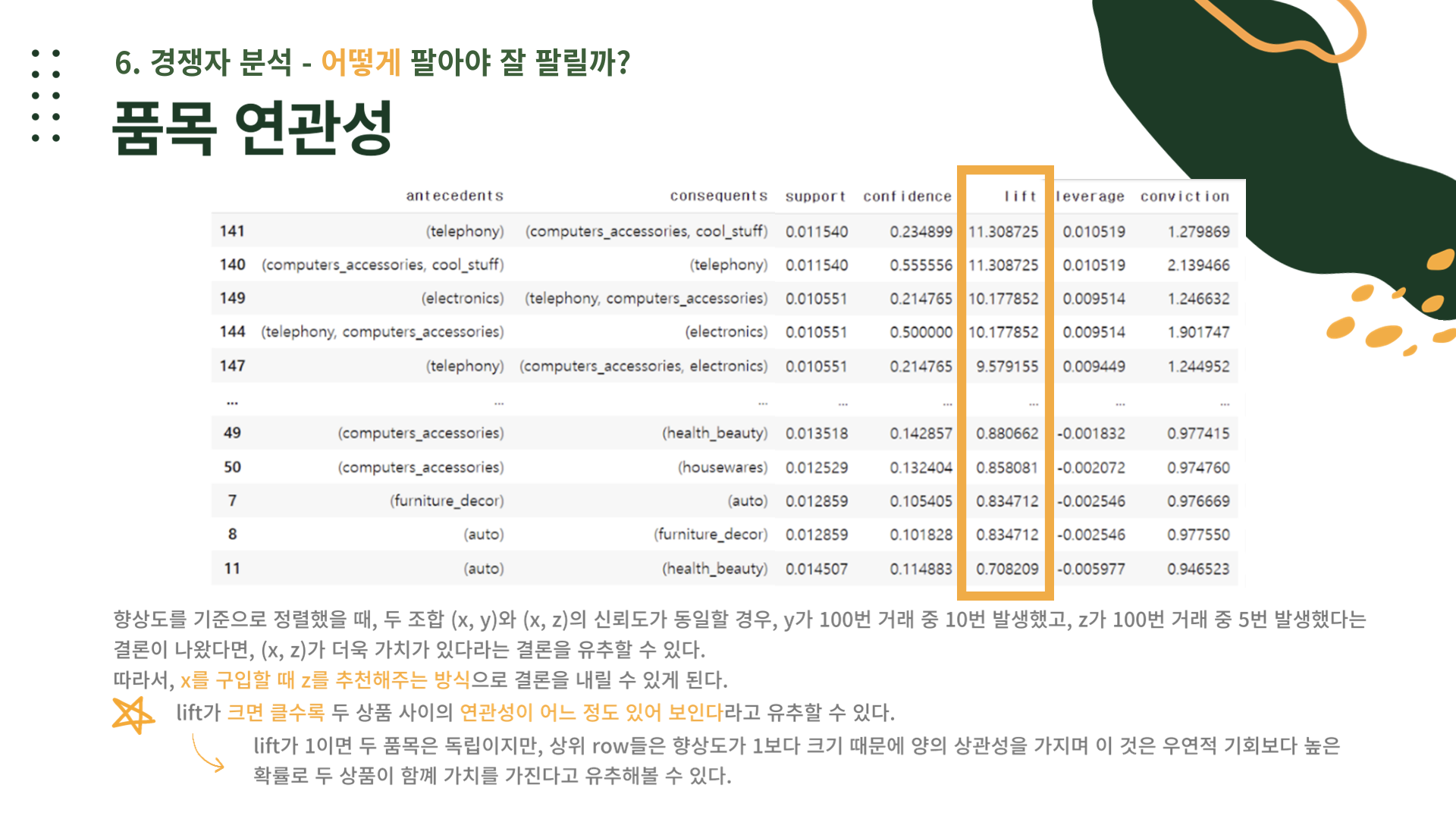Click the orange text '어떻게' in the subtitle
This screenshot has height=819, width=1456.
coord(360,62)
